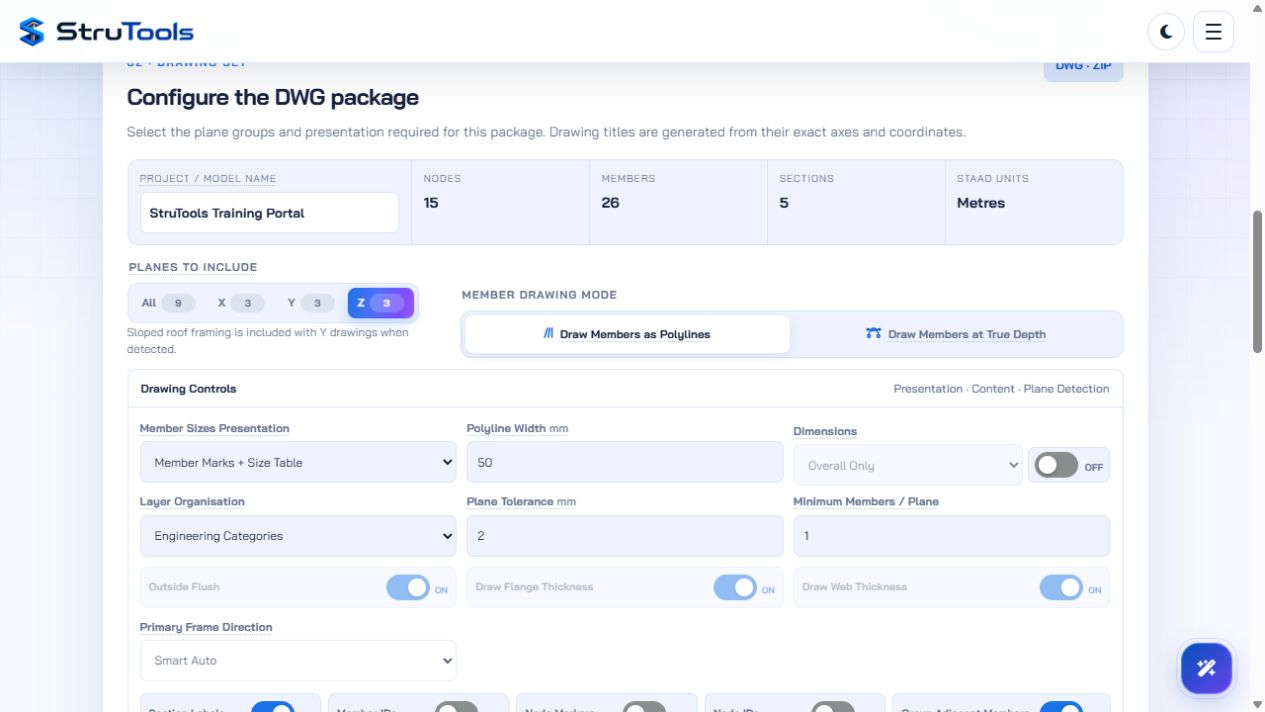Click the page vertical scrollbar
Viewport: 1265px width, 712px height.
pos(1257,282)
